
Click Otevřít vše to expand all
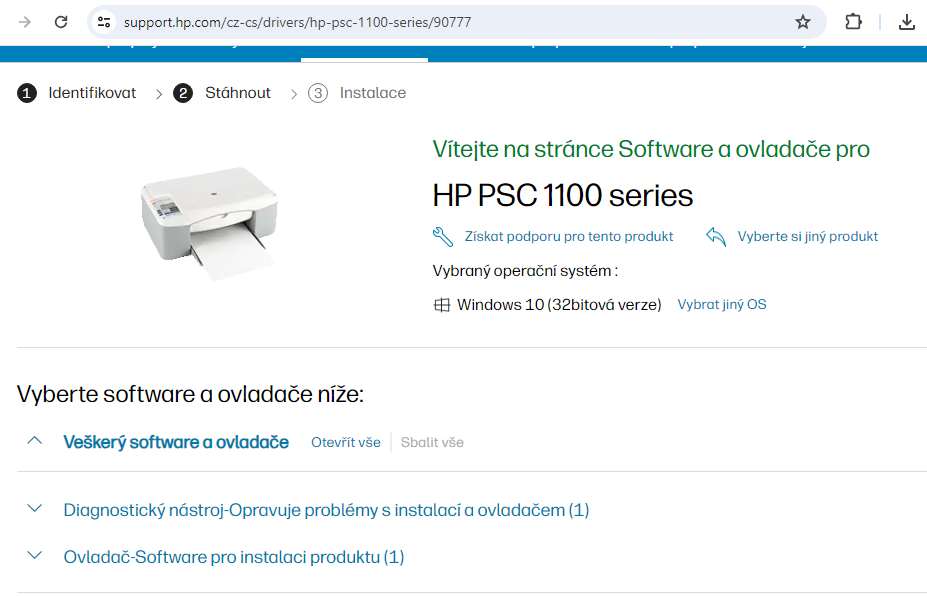pyautogui.click(x=346, y=442)
